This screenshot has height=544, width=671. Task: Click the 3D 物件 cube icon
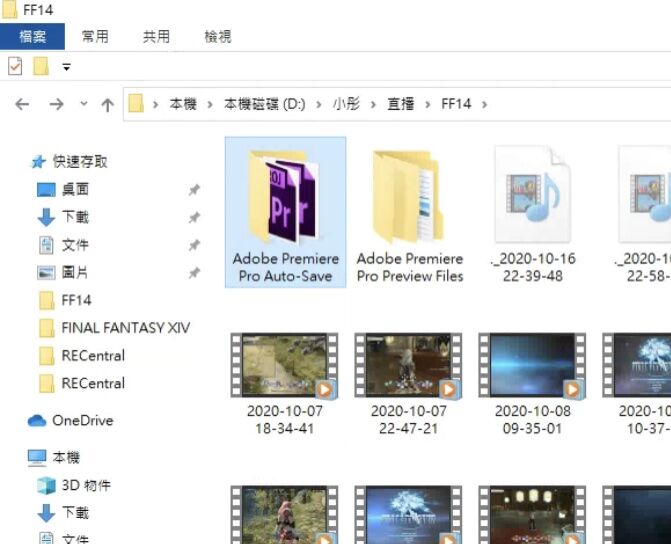point(46,486)
